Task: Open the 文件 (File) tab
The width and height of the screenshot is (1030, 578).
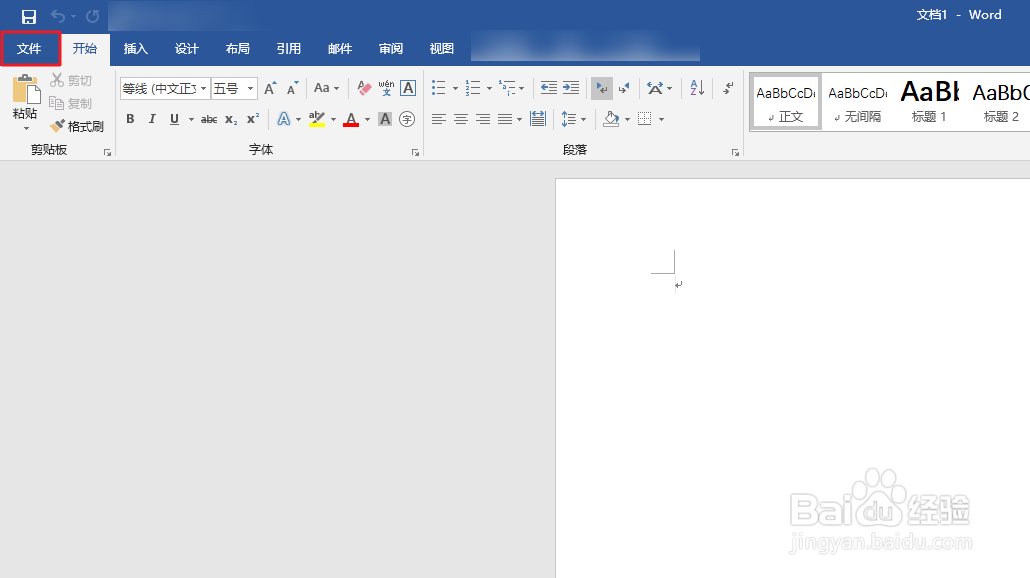Action: coord(30,49)
